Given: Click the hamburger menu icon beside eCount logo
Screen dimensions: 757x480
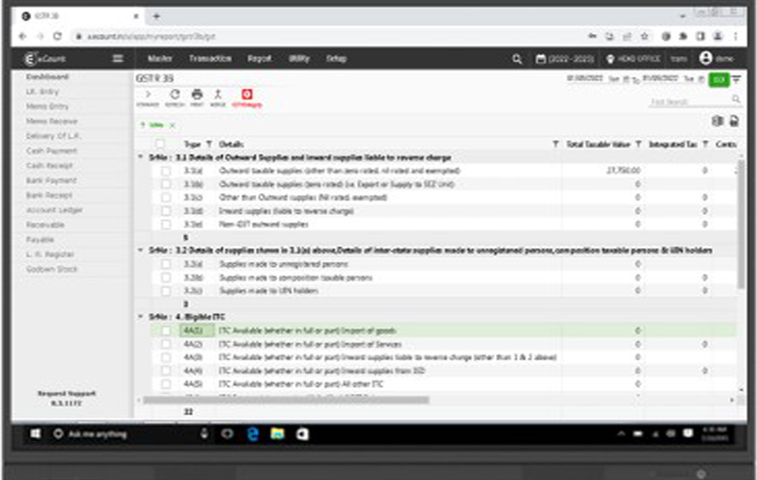Looking at the screenshot, I should point(118,59).
